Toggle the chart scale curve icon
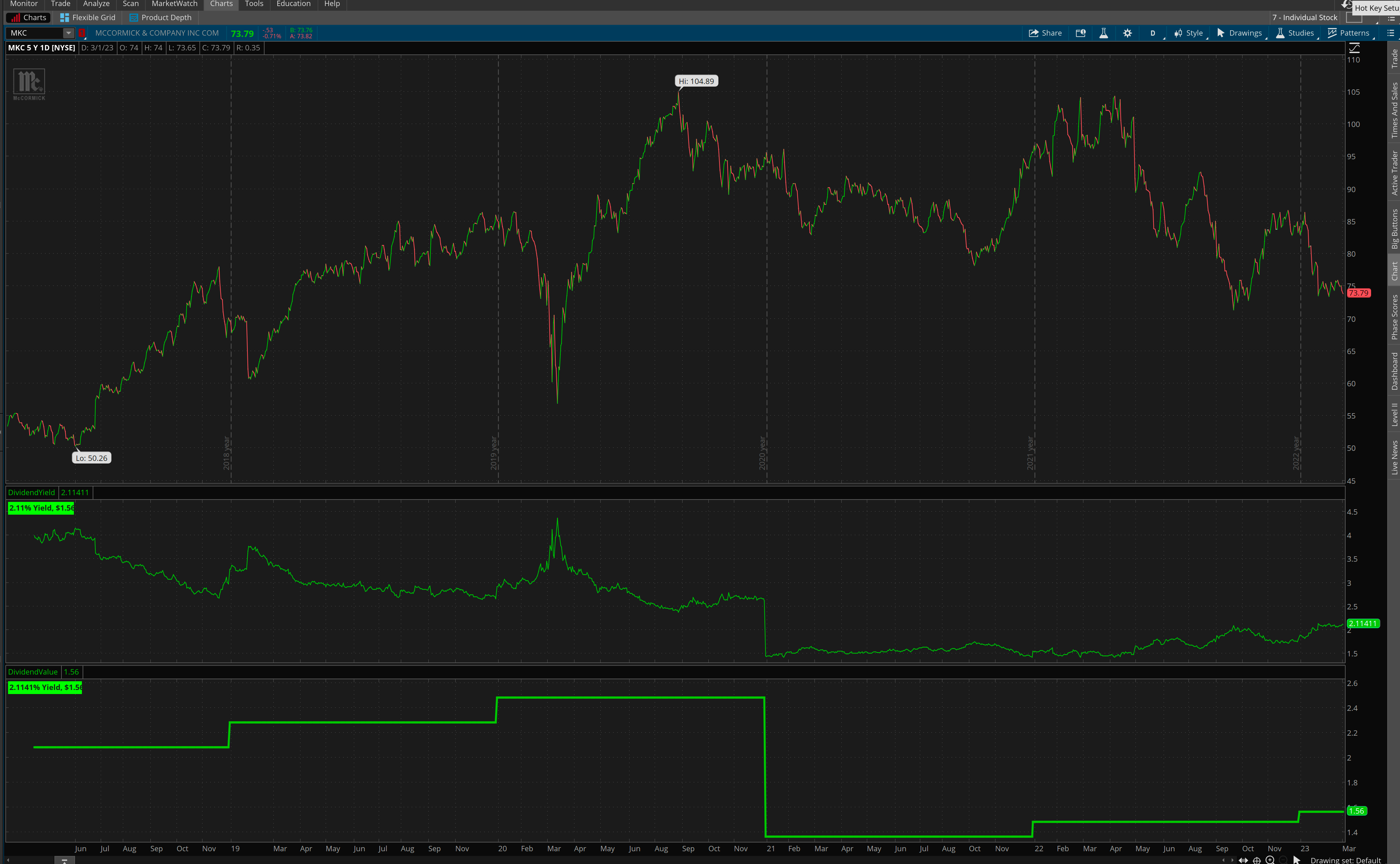 (x=1354, y=49)
